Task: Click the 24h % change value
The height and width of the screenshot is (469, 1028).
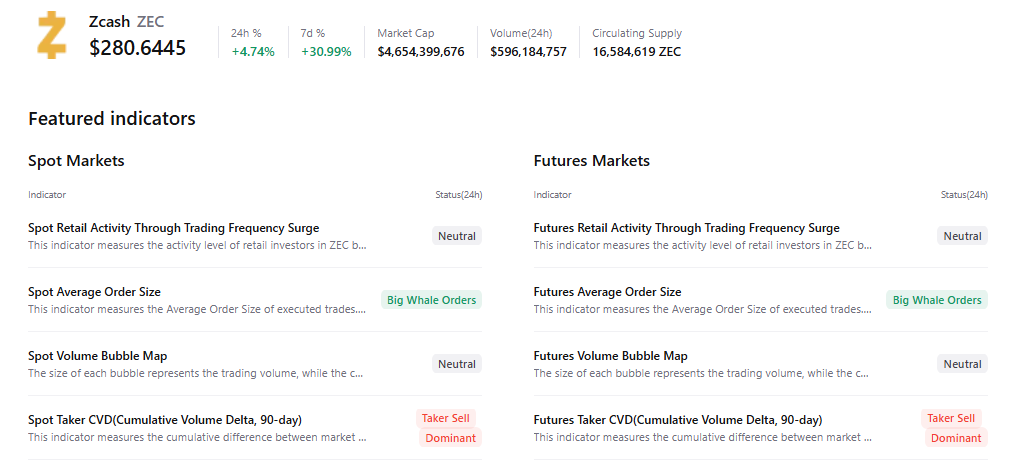Action: 253,52
